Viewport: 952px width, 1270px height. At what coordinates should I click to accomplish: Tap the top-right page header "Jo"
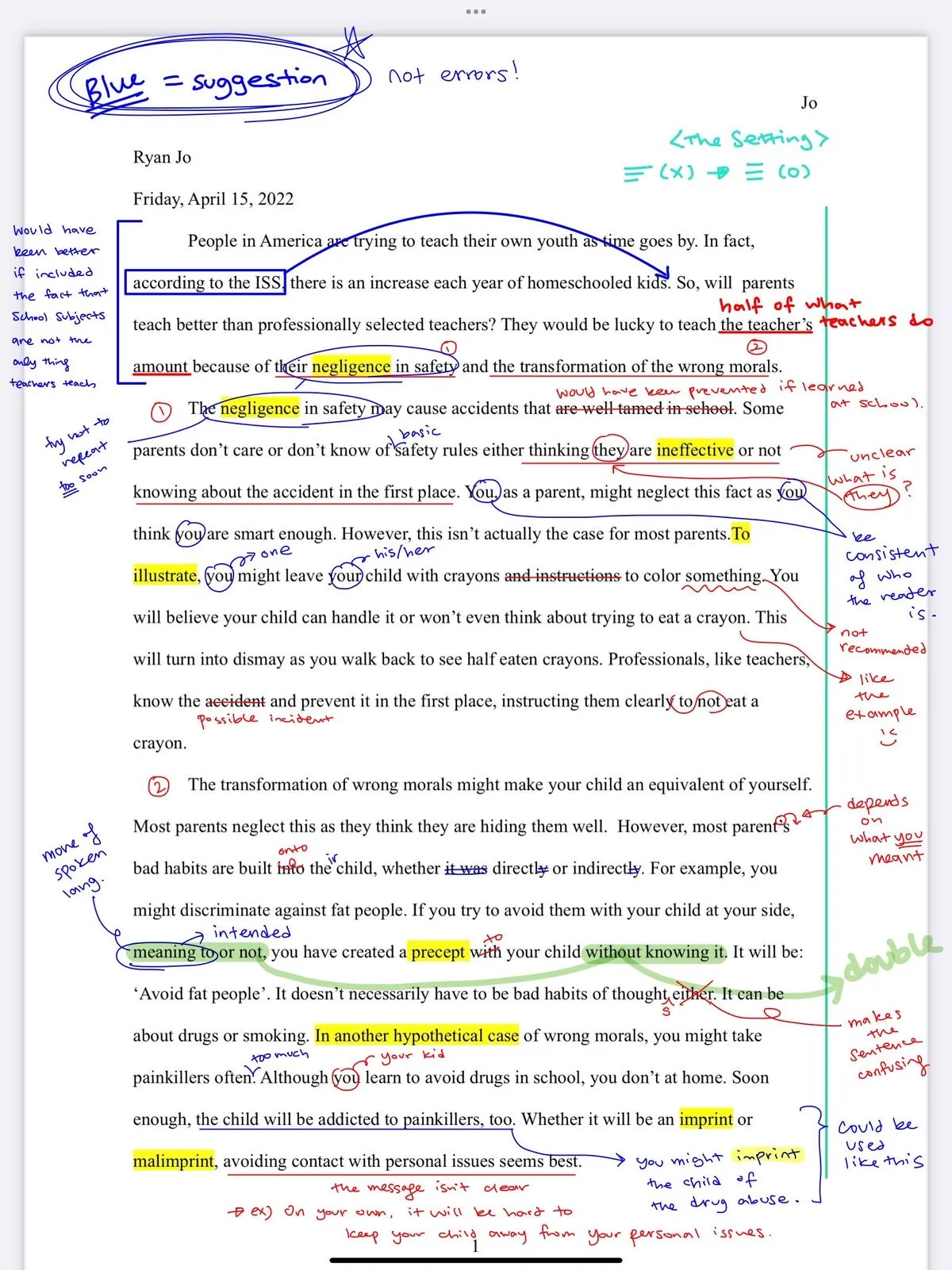tap(808, 102)
